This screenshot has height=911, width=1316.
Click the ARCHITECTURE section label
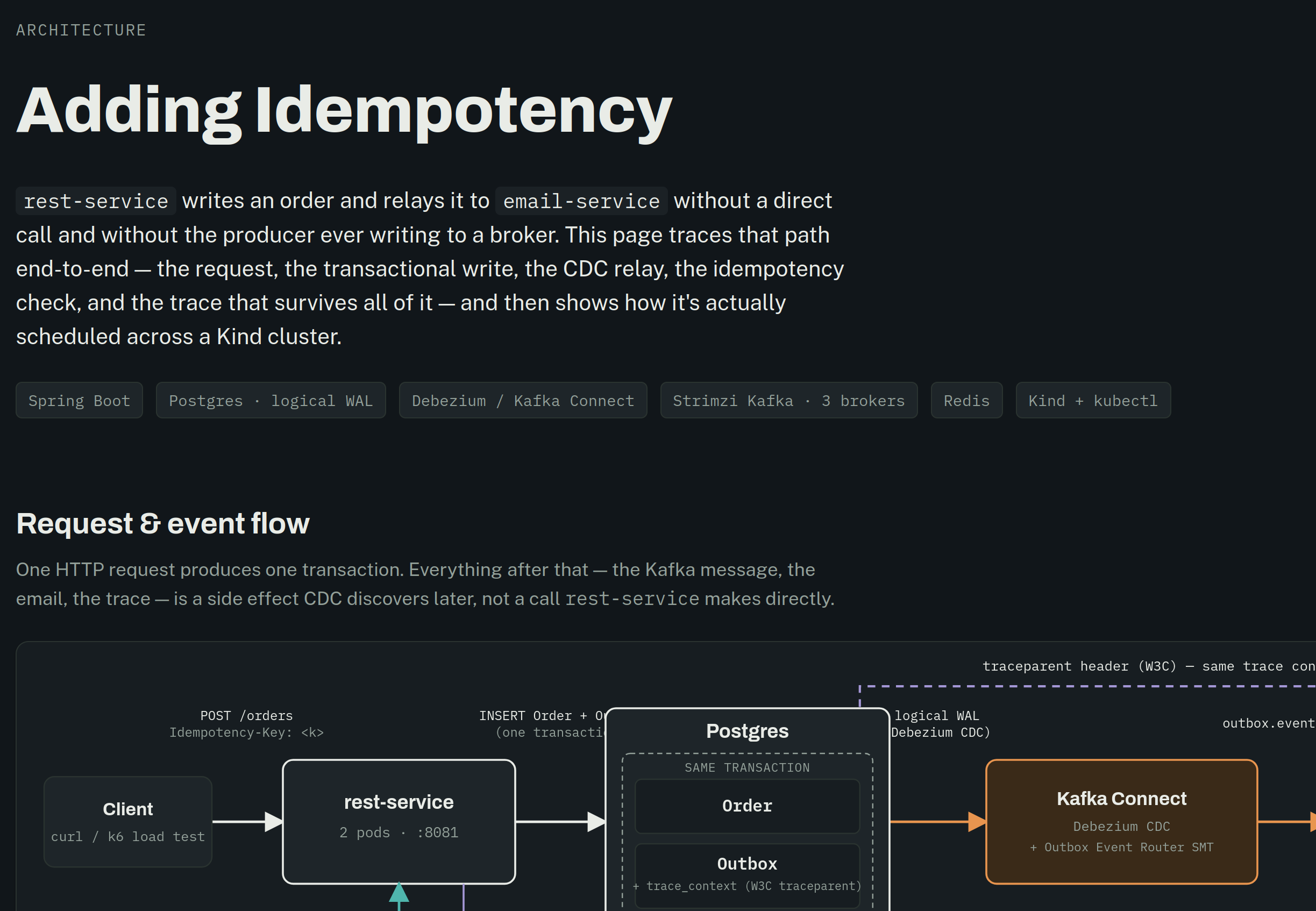coord(81,30)
